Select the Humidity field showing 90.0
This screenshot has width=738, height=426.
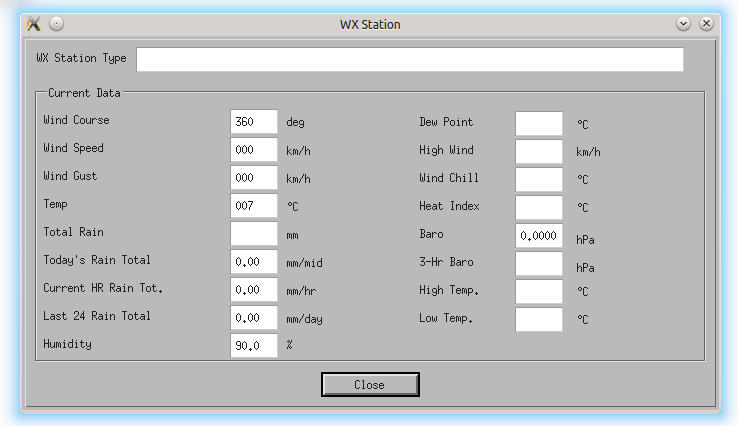tap(254, 346)
